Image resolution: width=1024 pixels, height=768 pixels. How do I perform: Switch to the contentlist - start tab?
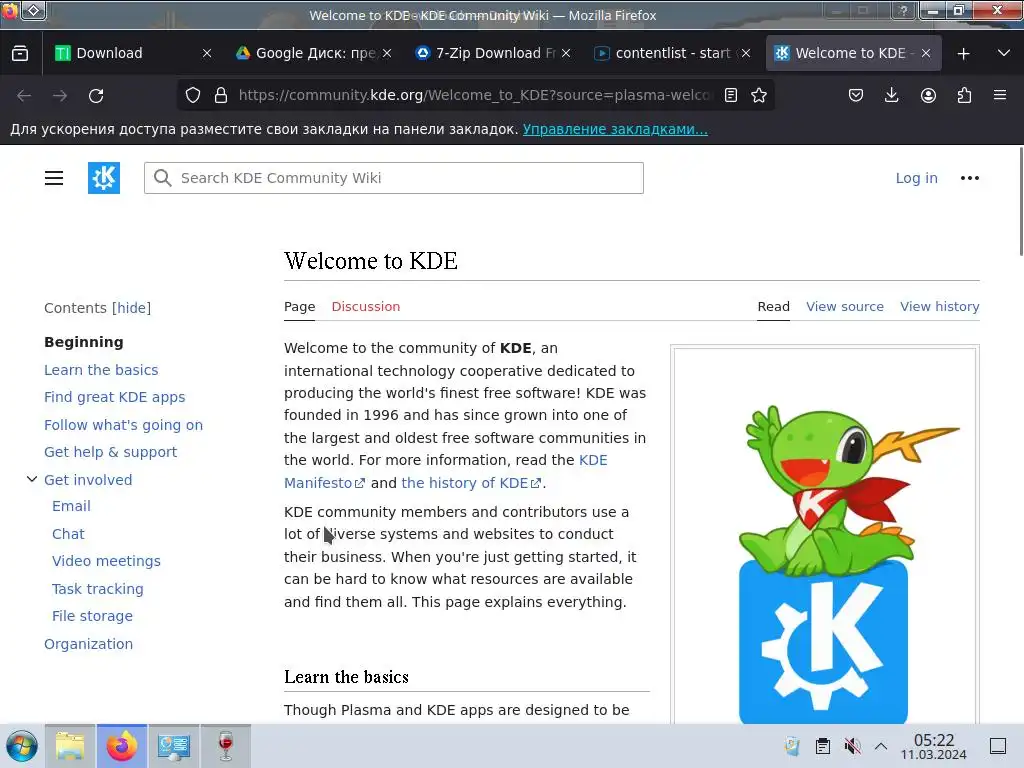point(665,53)
